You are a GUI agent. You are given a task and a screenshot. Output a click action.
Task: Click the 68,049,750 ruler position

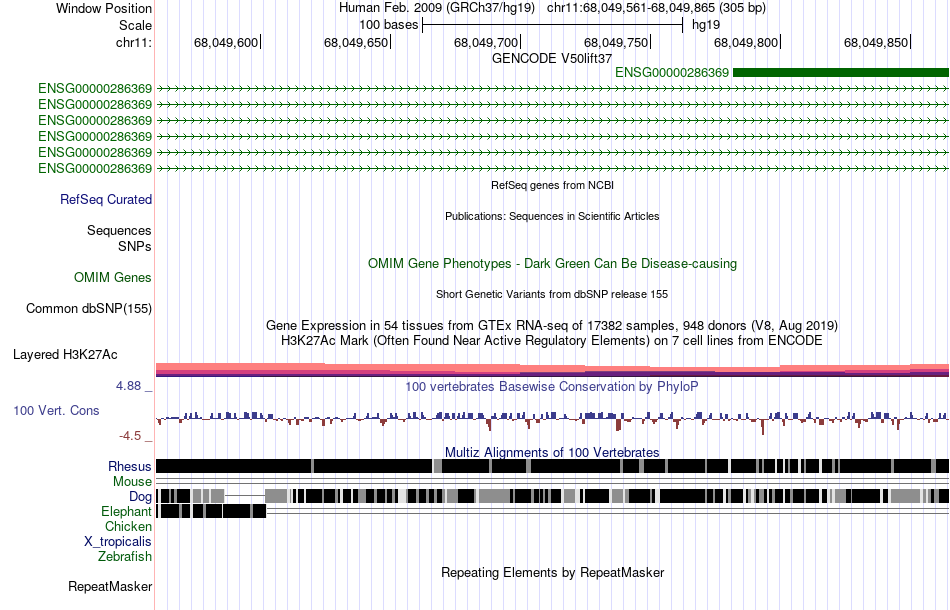616,42
